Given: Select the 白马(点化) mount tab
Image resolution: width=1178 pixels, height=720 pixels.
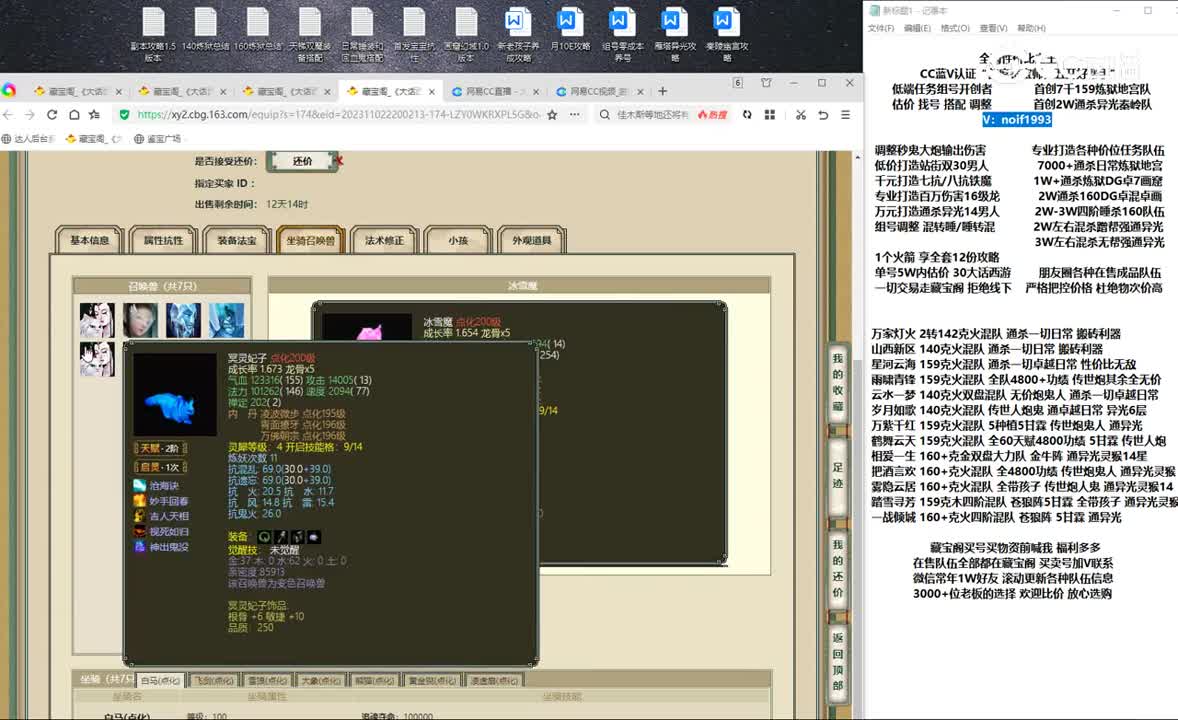Looking at the screenshot, I should coord(160,681).
